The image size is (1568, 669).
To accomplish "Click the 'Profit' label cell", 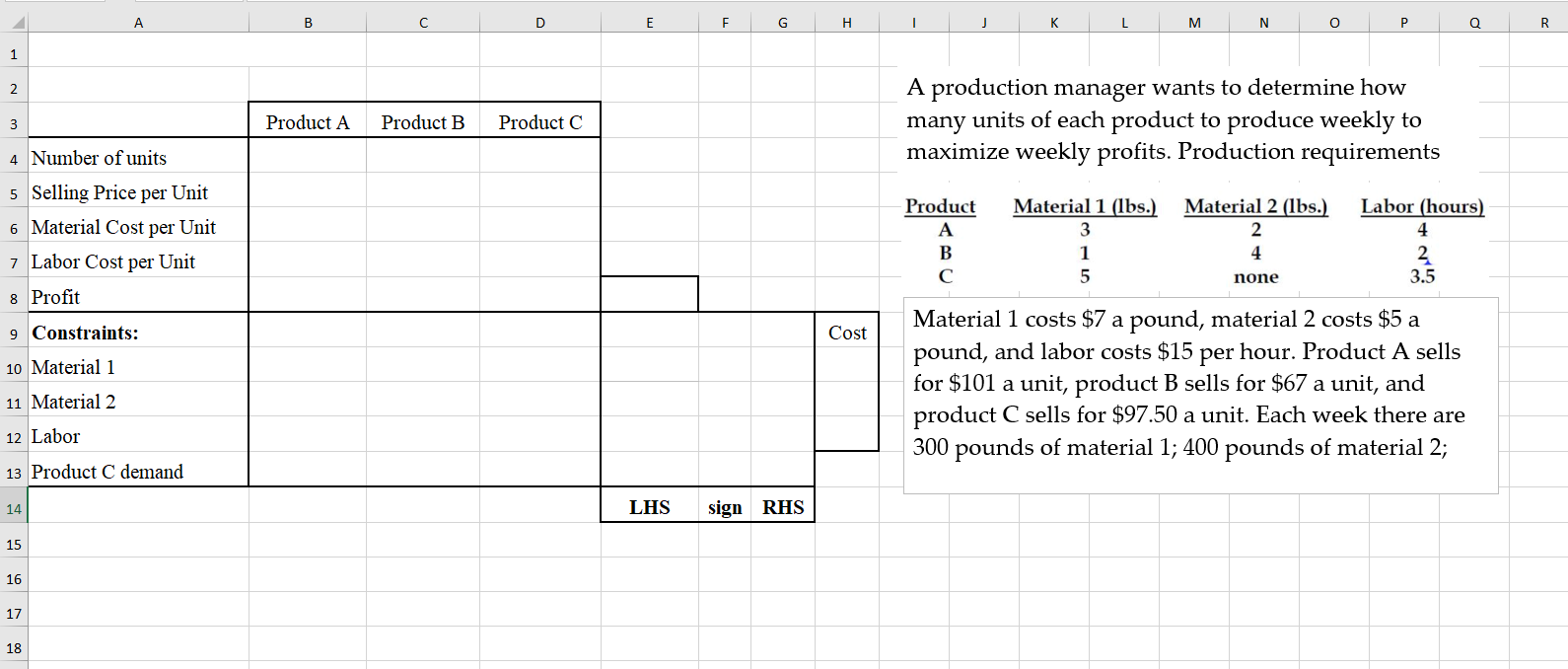I will [x=138, y=296].
